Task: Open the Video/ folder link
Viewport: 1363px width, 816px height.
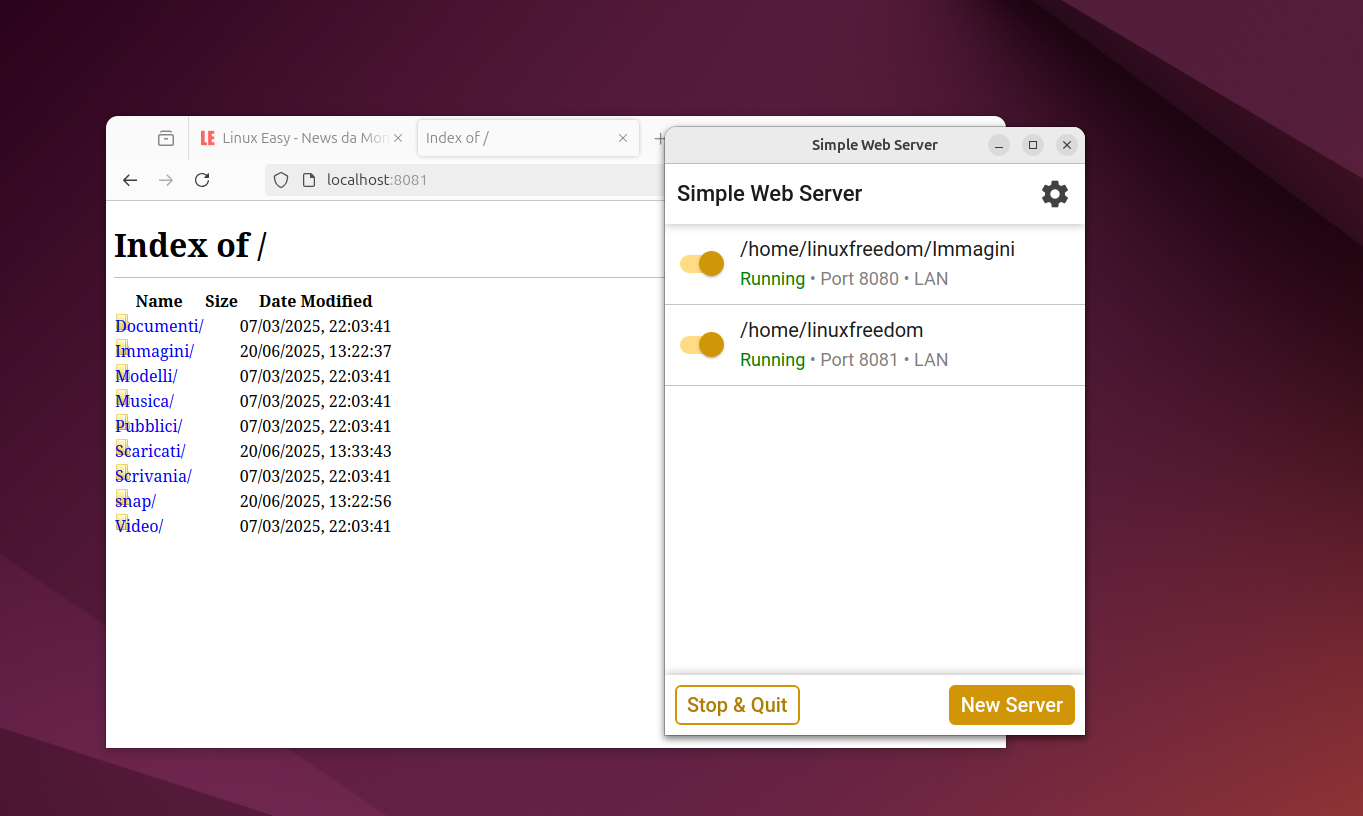Action: click(x=140, y=526)
